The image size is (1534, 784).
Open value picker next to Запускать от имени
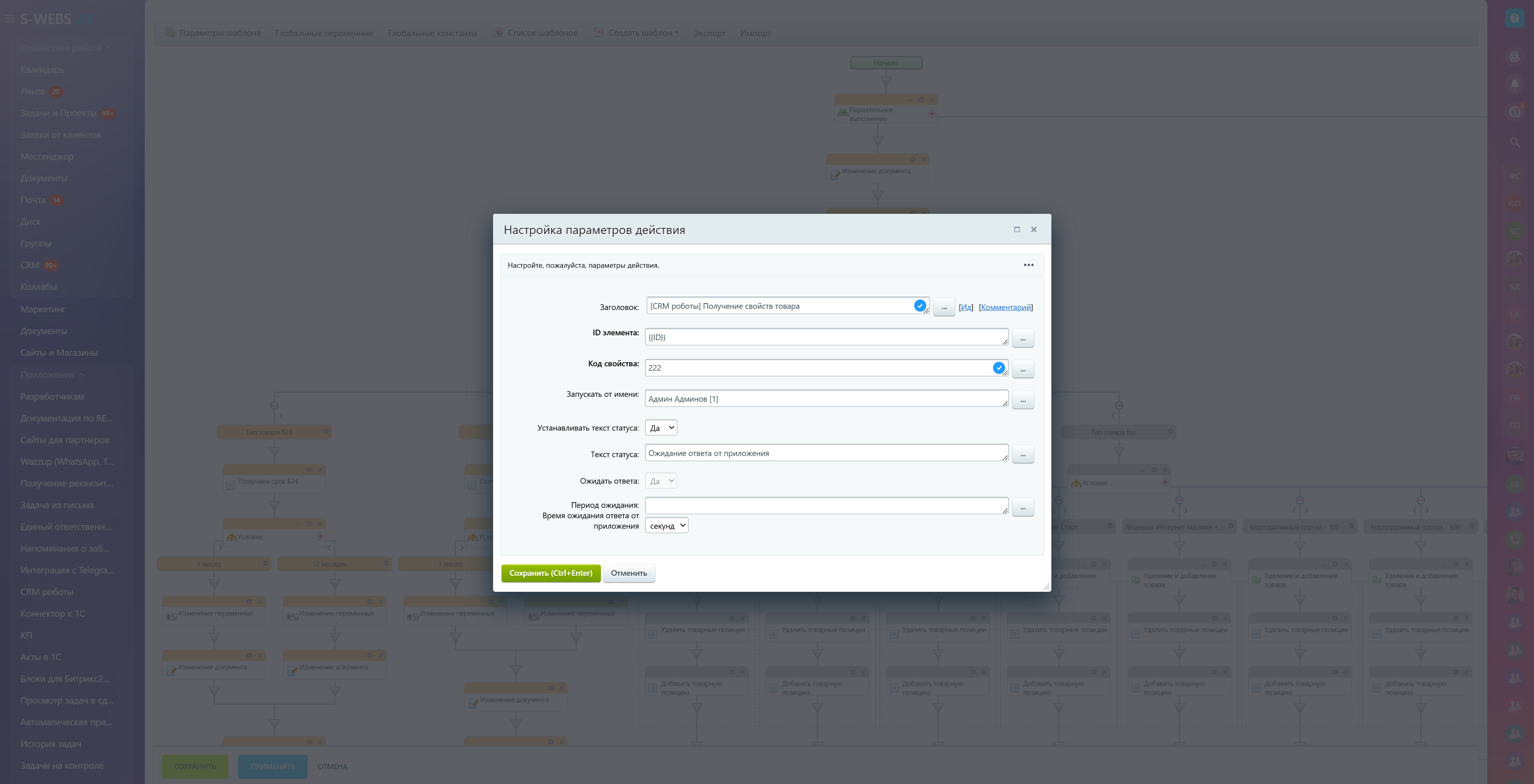click(x=1022, y=400)
